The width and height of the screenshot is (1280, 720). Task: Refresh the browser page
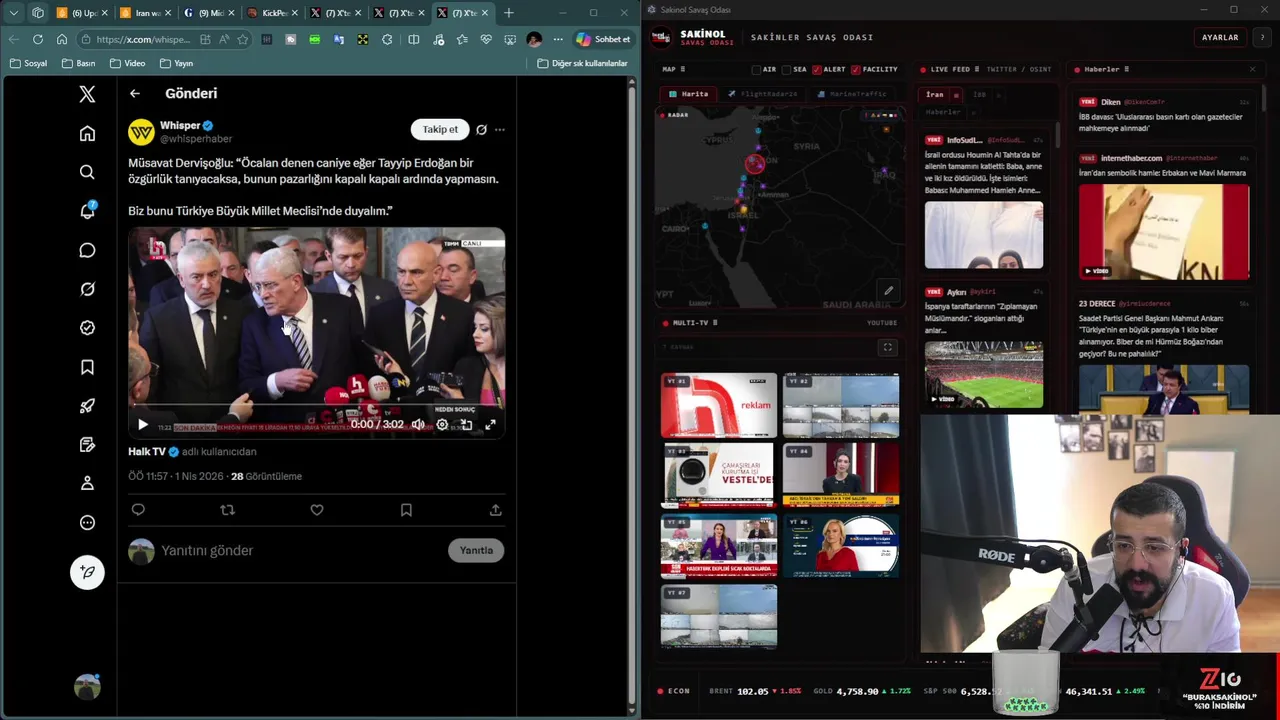point(38,39)
